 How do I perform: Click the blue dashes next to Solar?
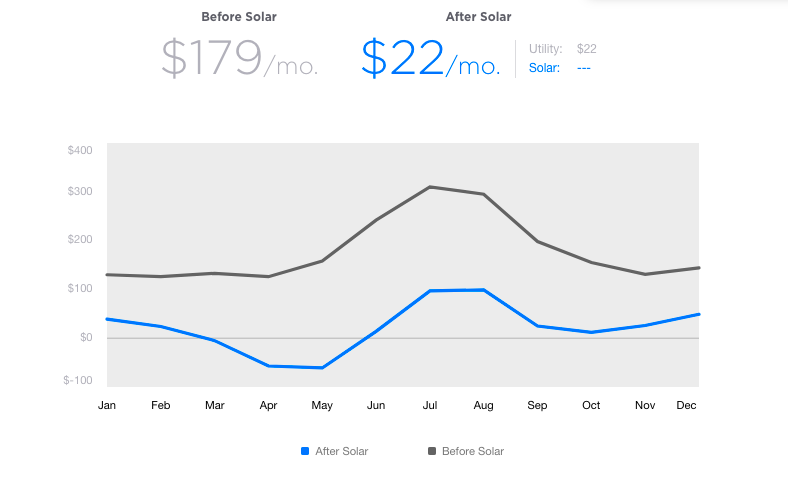(584, 68)
